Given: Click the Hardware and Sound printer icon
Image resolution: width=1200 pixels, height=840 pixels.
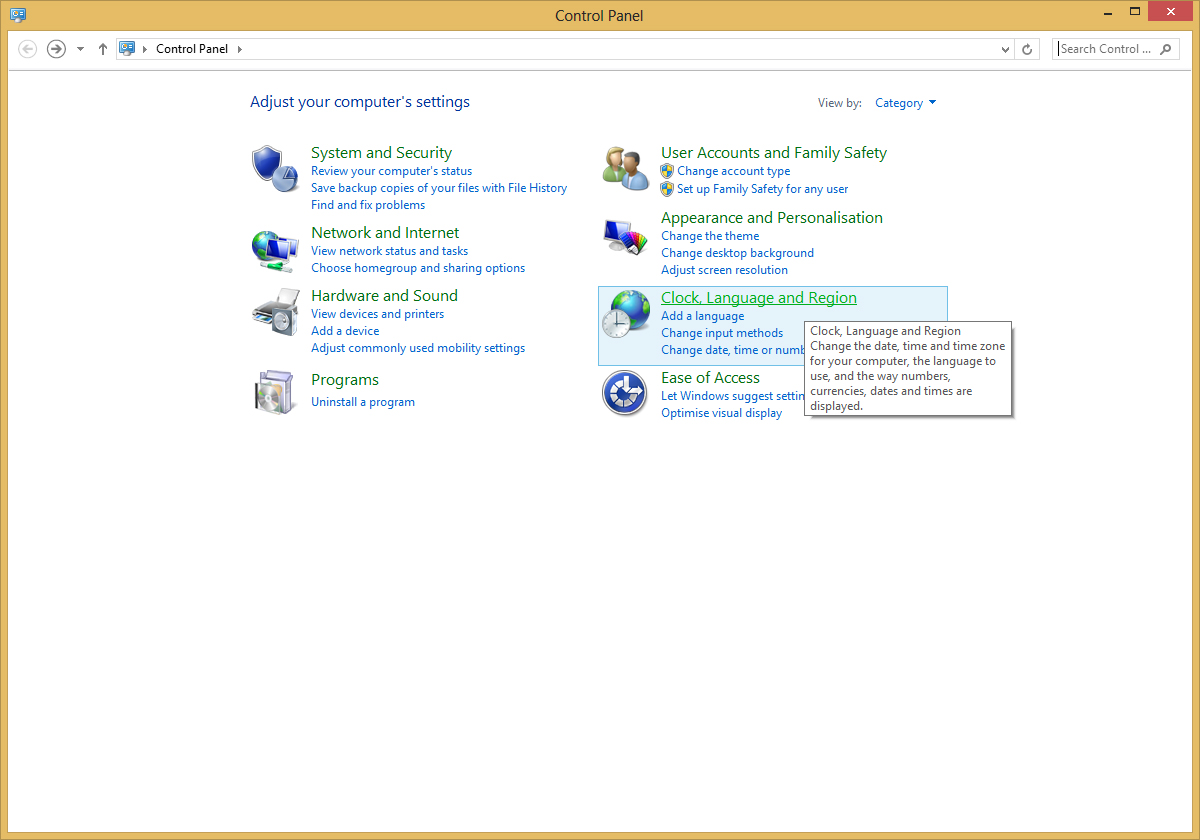Looking at the screenshot, I should pyautogui.click(x=275, y=313).
